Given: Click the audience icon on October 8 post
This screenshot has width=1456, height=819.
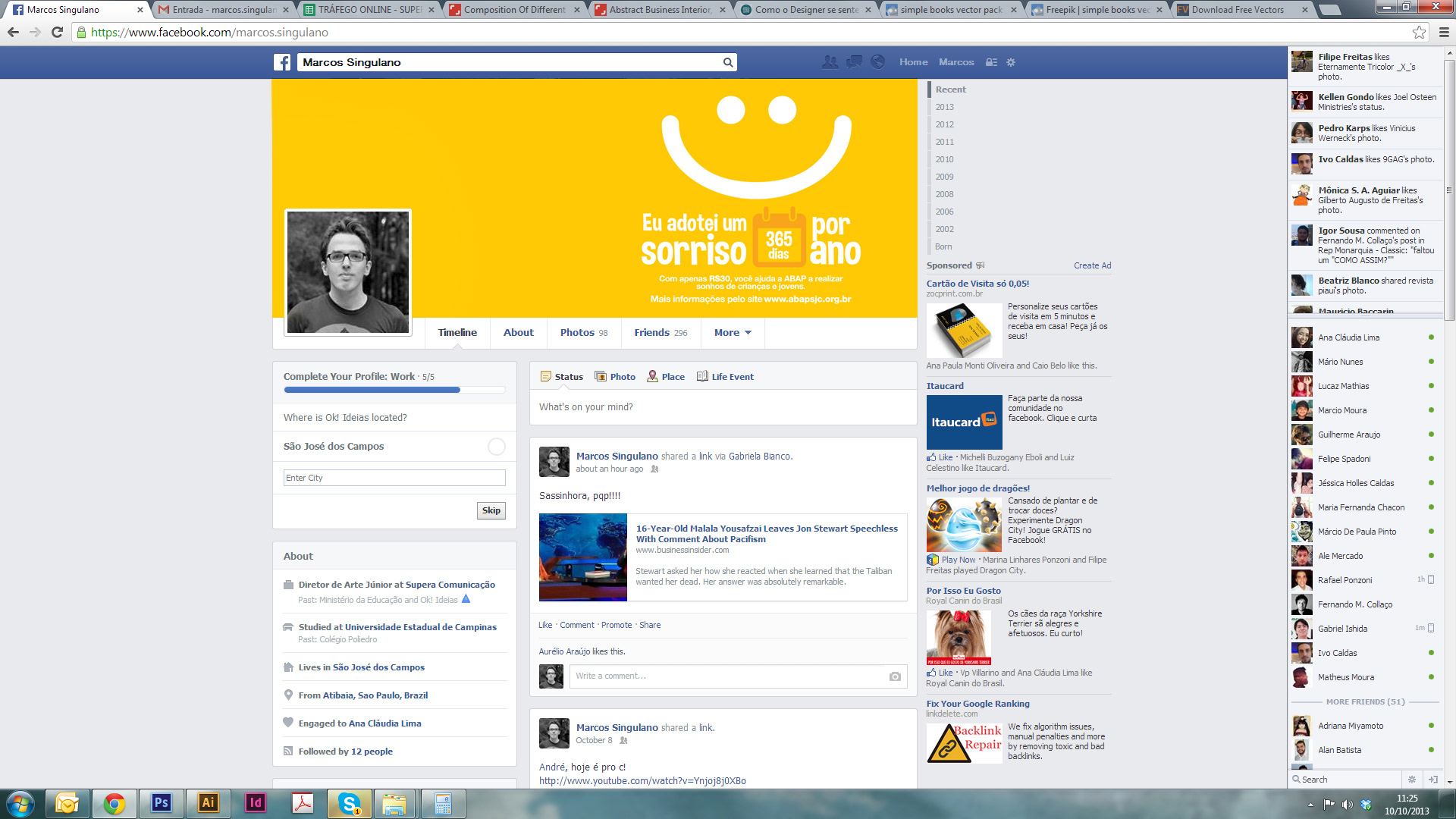Looking at the screenshot, I should coord(623,740).
